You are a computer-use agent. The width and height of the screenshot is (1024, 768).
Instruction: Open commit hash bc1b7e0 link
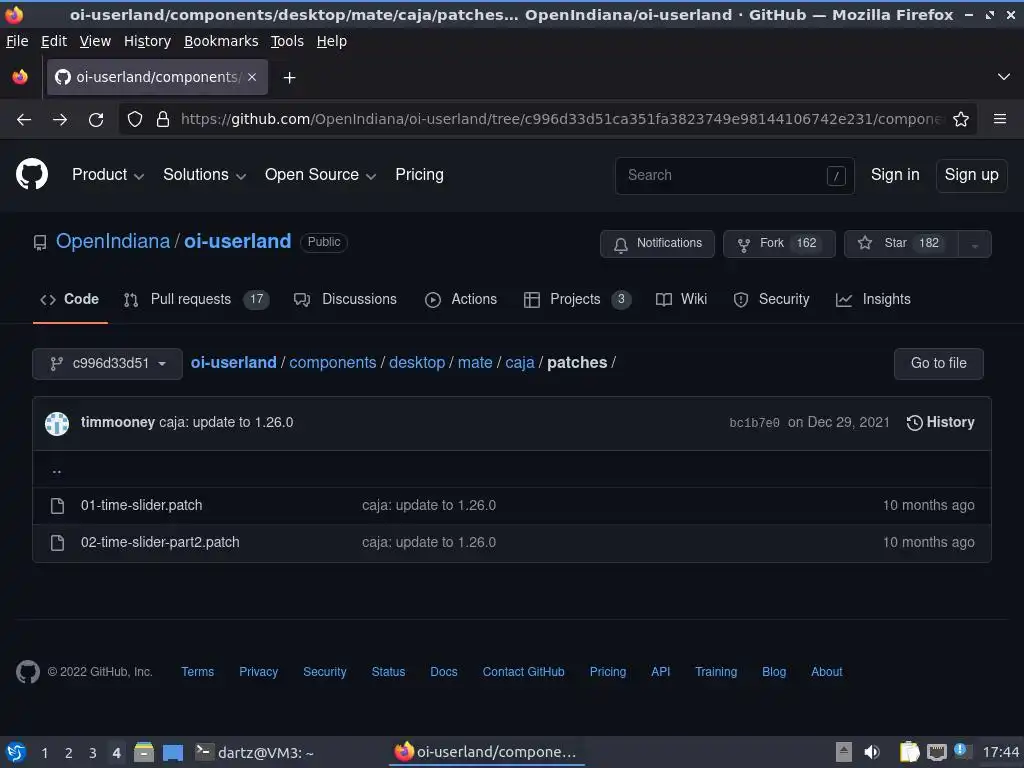pos(754,423)
